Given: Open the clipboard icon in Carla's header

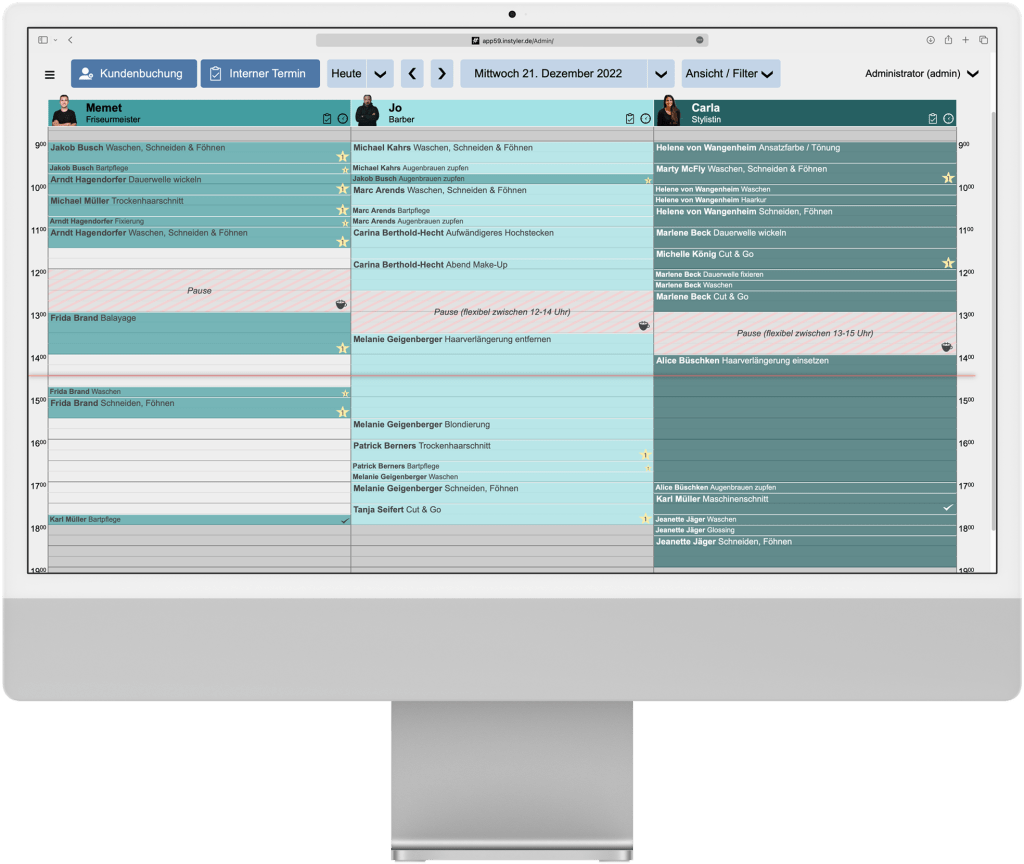Looking at the screenshot, I should 933,119.
